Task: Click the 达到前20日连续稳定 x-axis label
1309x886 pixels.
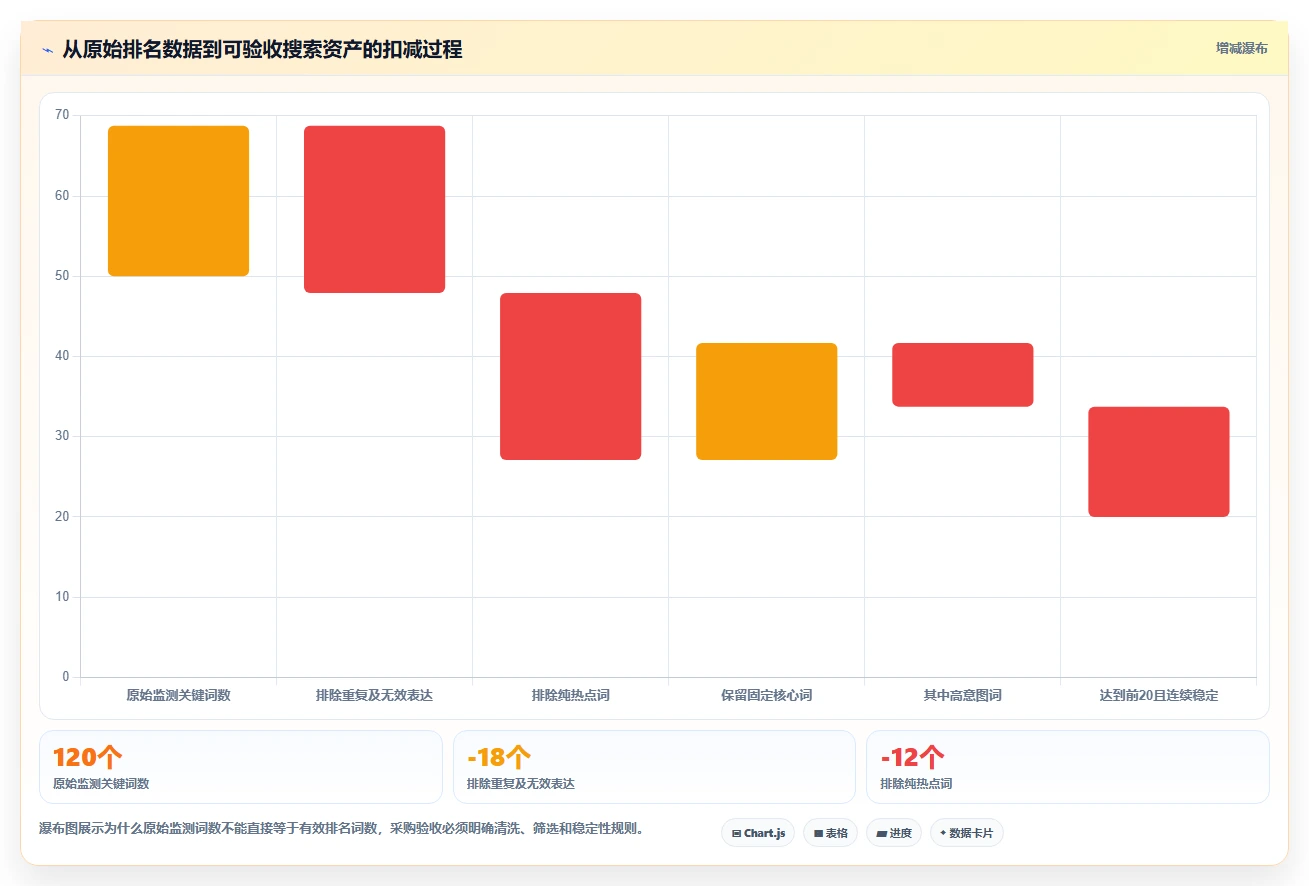Action: [1158, 695]
